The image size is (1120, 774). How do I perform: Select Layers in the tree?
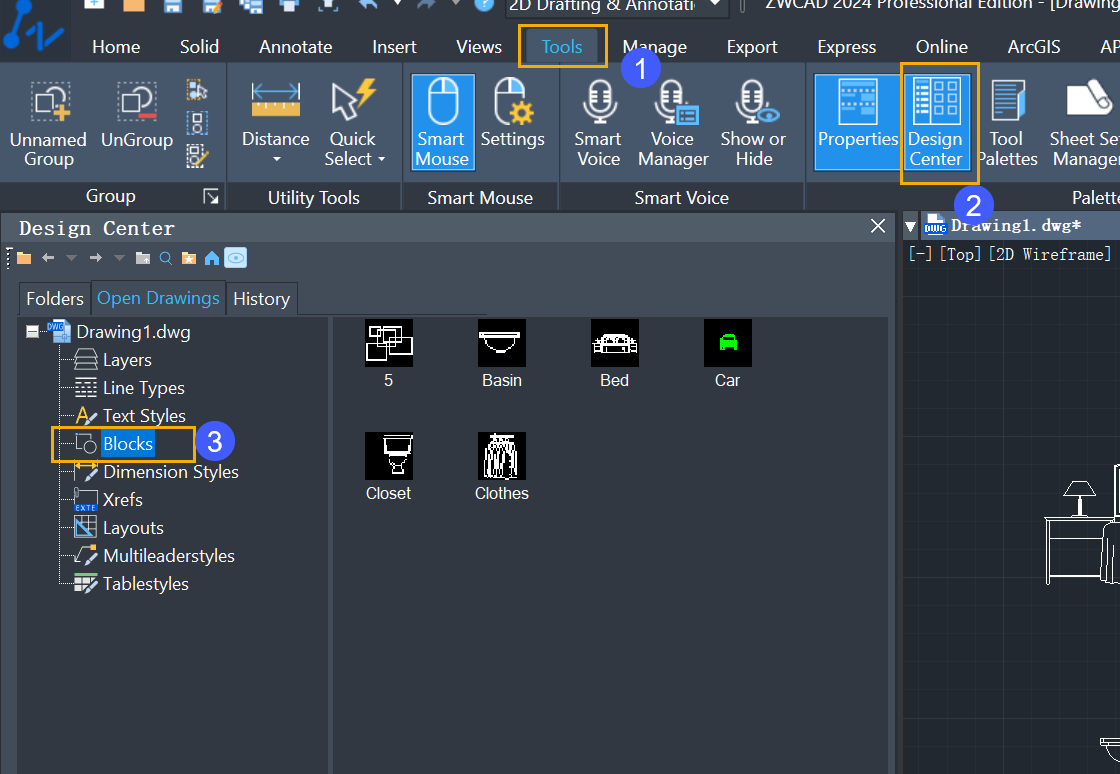(127, 360)
